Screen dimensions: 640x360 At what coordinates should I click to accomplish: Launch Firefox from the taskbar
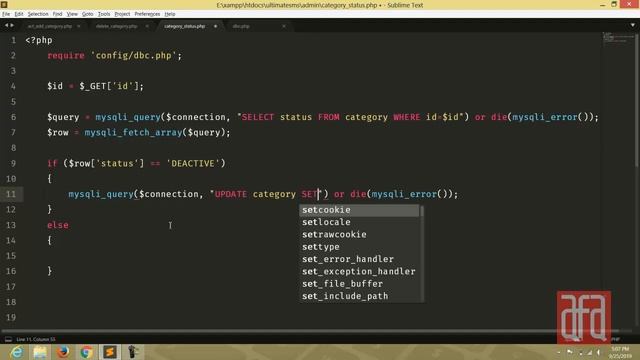[x=63, y=352]
